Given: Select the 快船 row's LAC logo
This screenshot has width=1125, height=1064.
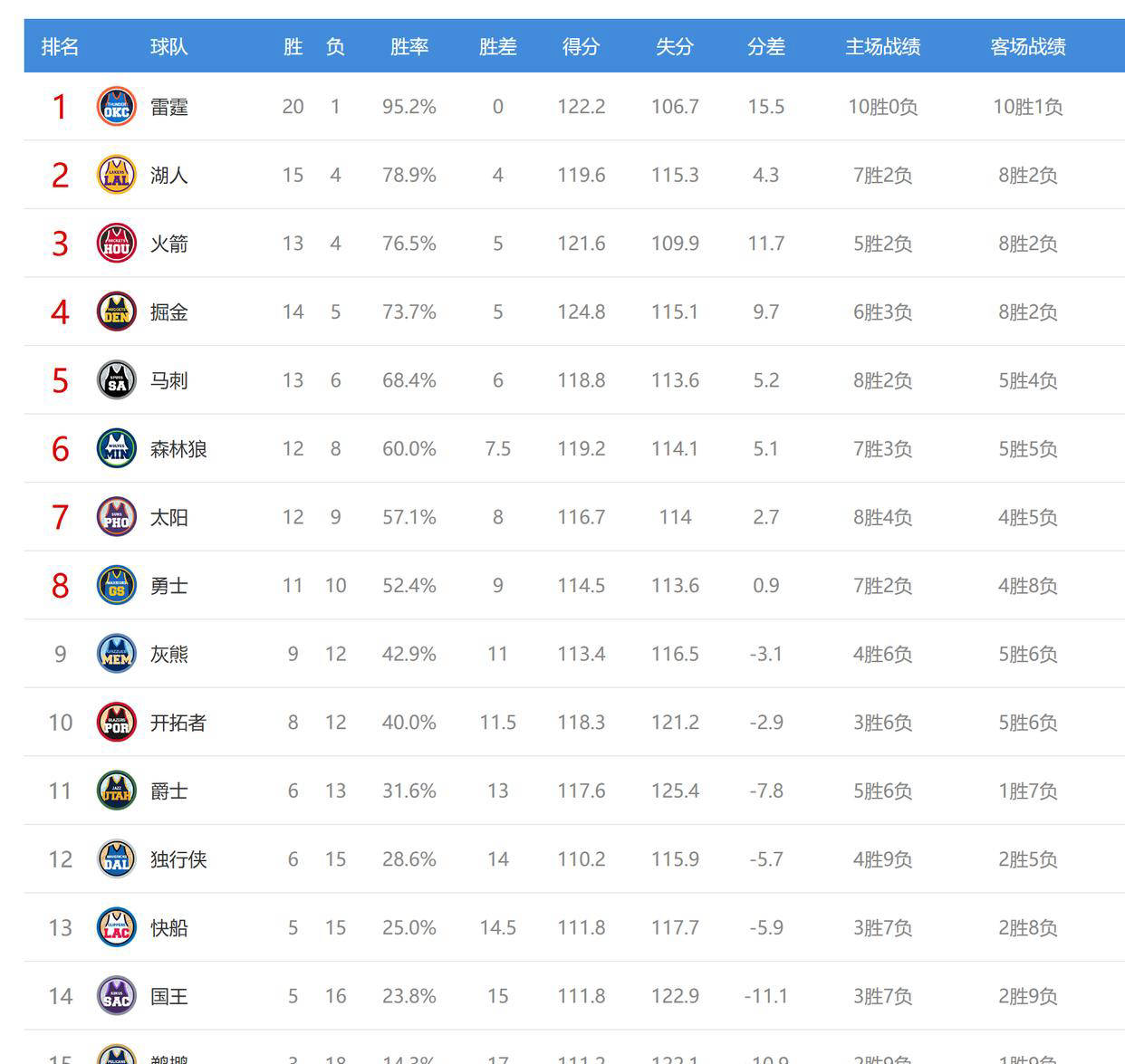Looking at the screenshot, I should coord(116,928).
